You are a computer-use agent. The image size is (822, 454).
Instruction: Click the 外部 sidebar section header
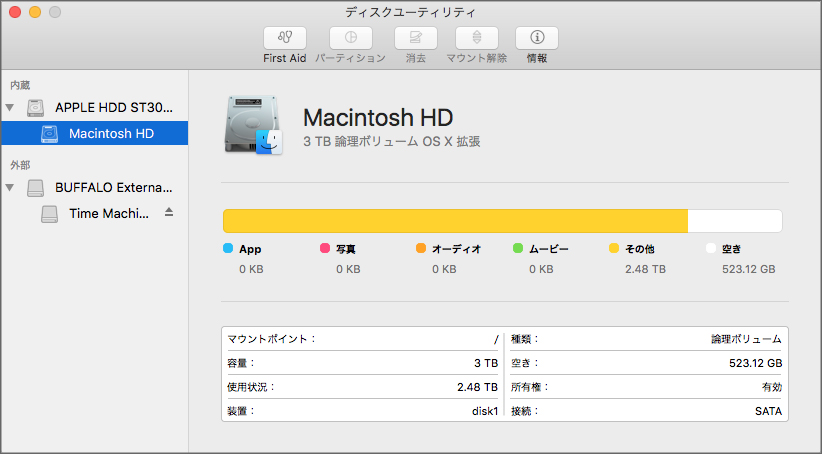[20, 165]
